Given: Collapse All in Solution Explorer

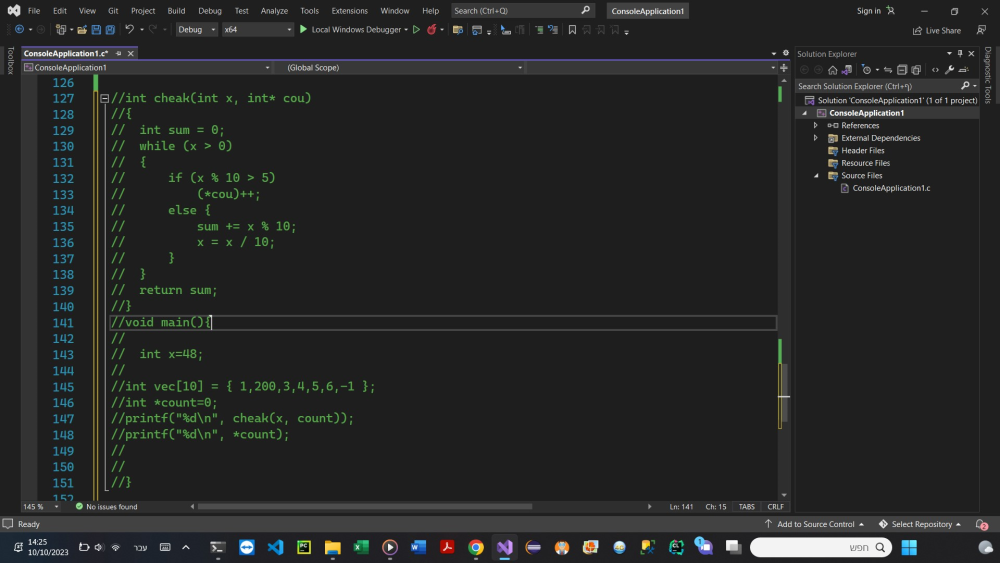Looking at the screenshot, I should pyautogui.click(x=902, y=70).
